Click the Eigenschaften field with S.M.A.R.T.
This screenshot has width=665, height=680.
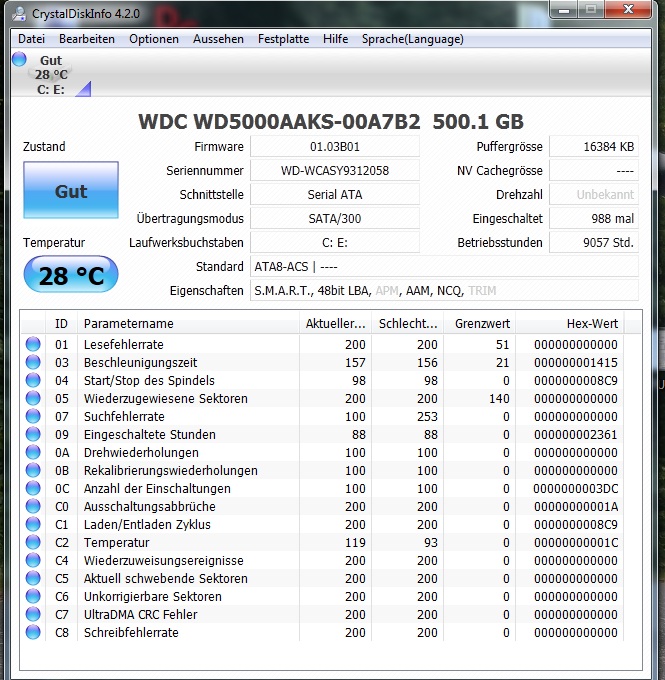[x=444, y=290]
